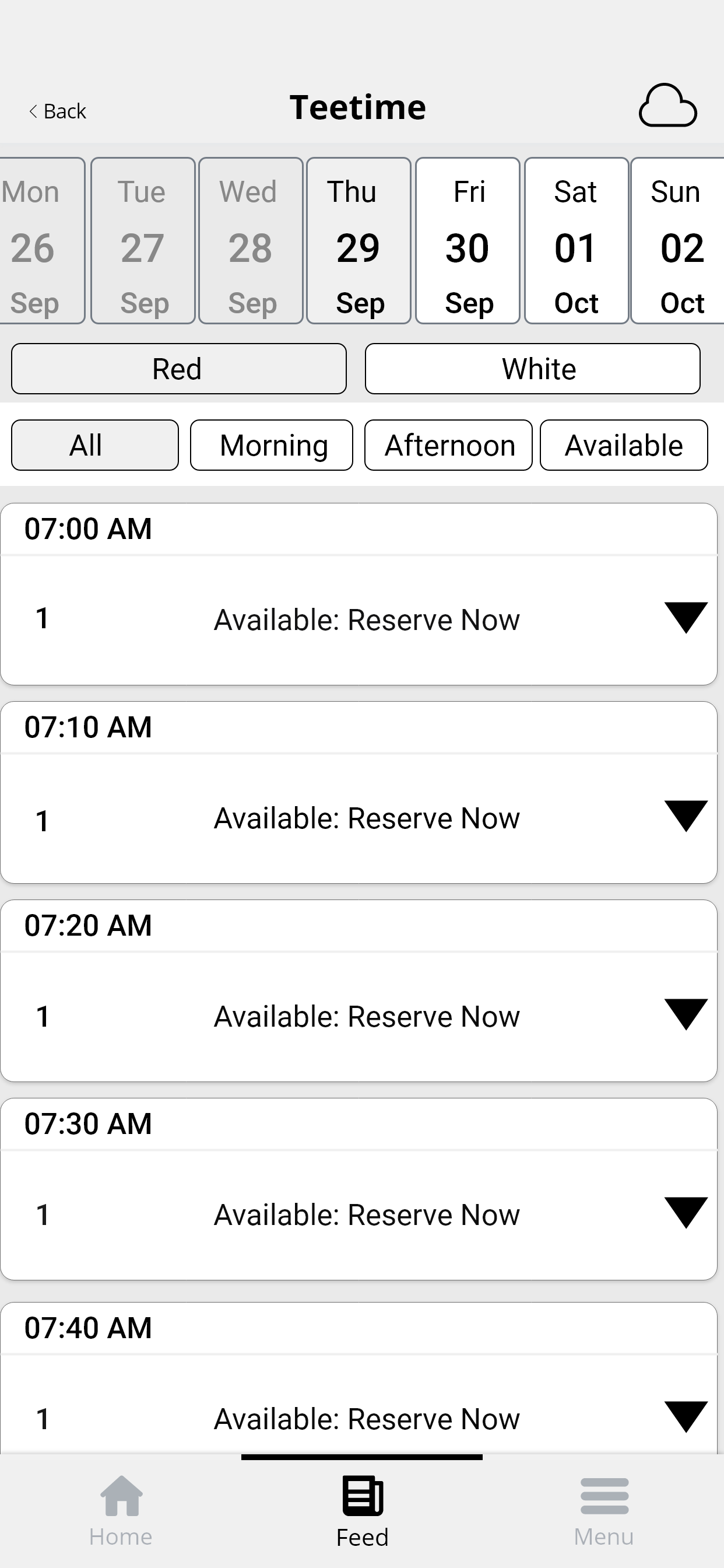Expand the 07:30 AM slot arrow
This screenshot has width=724, height=1568.
coord(686,1213)
